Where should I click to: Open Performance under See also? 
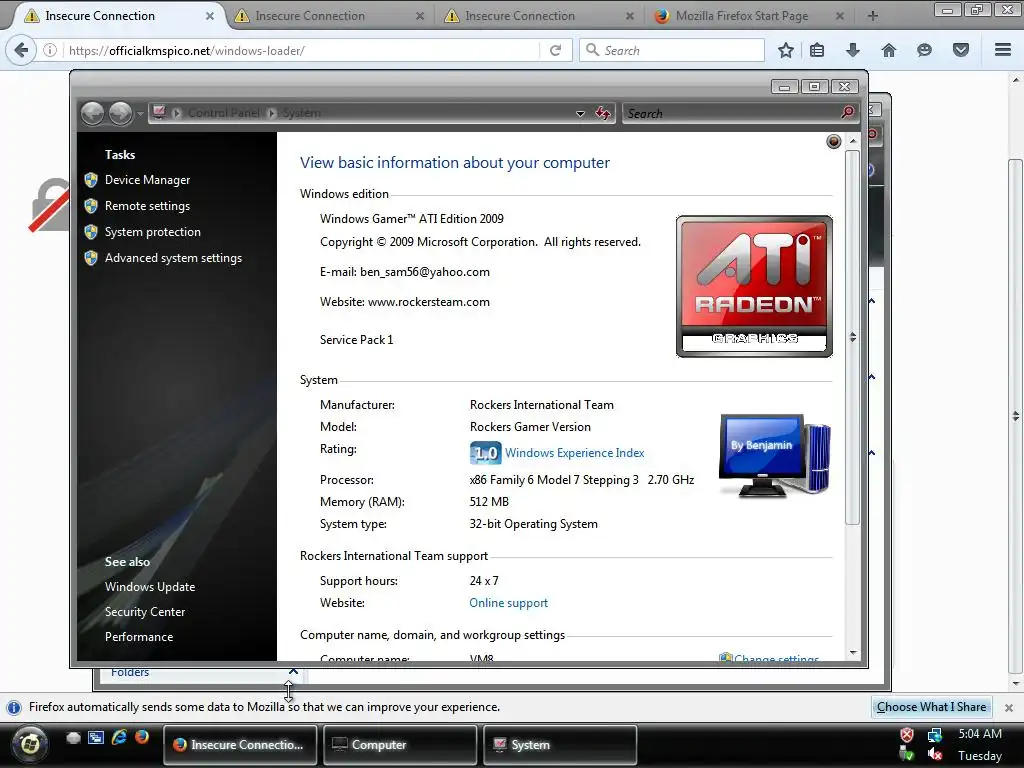tap(139, 637)
